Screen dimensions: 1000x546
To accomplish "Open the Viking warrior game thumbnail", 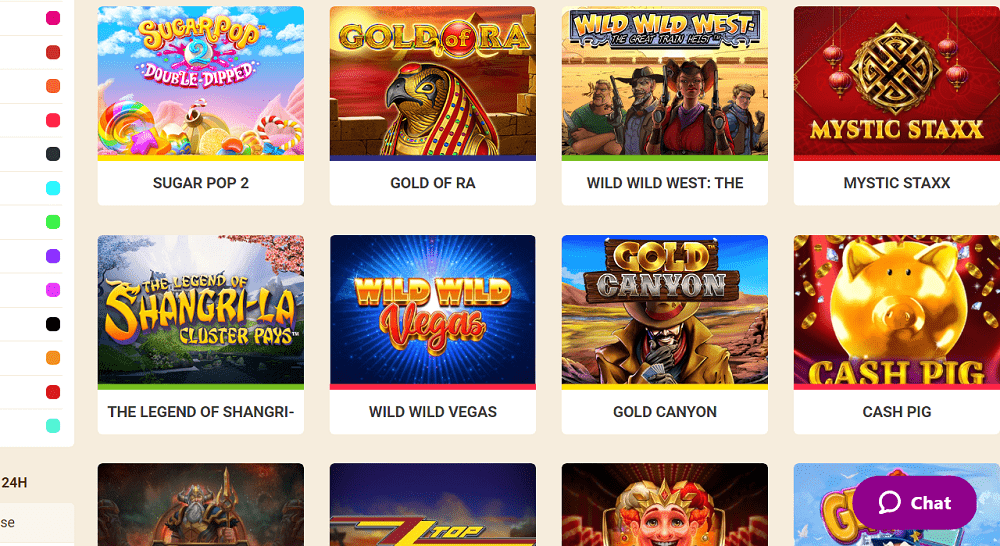I will click(200, 505).
